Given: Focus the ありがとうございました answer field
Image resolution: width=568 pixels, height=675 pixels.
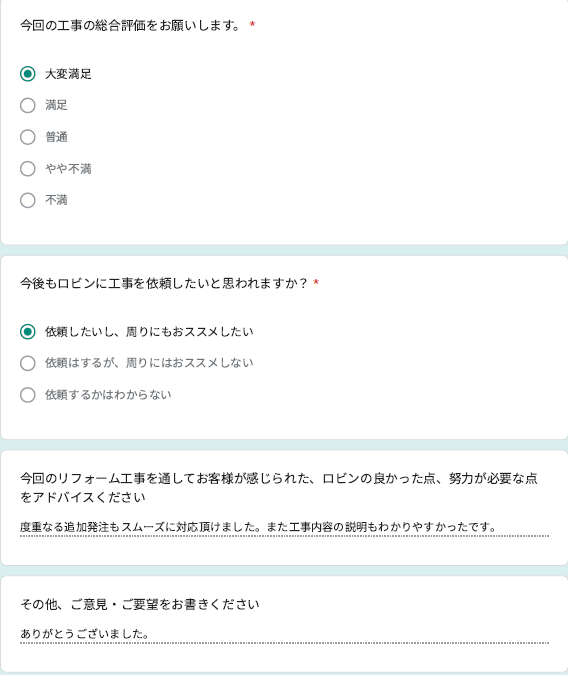Looking at the screenshot, I should pos(284,634).
